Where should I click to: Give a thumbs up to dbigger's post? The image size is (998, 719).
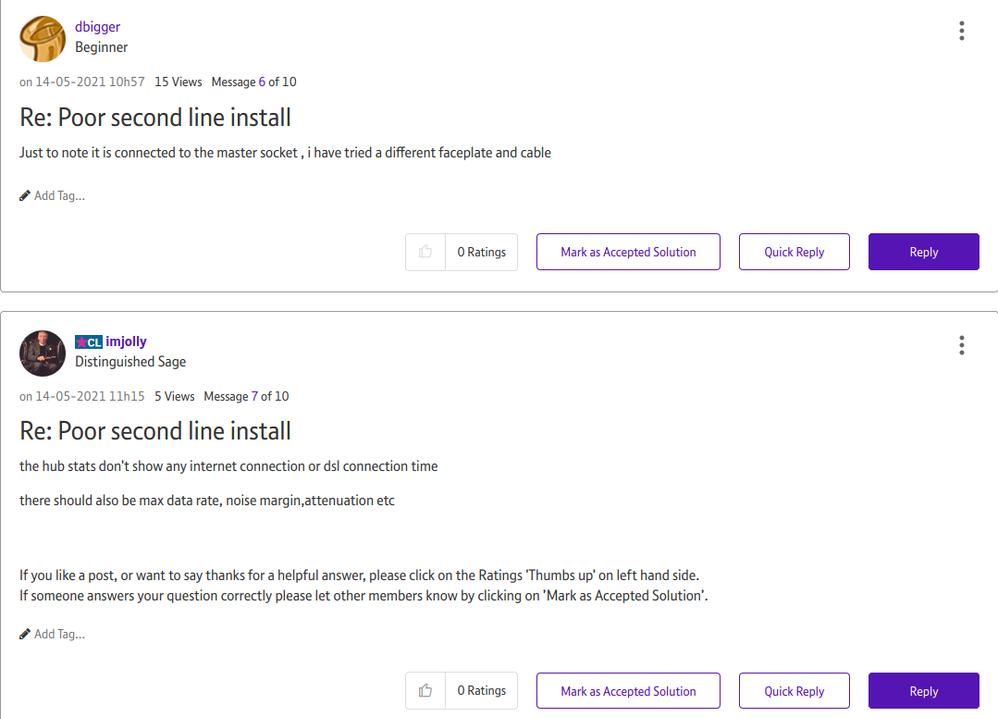click(425, 251)
